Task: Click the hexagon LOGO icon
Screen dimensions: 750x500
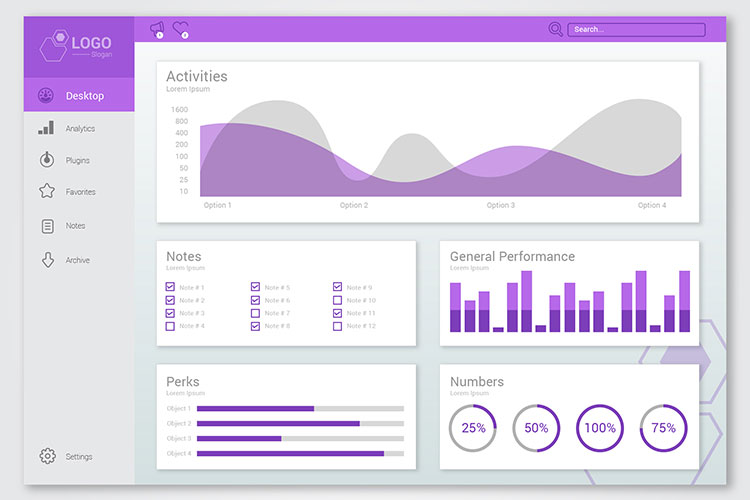Action: click(x=54, y=45)
